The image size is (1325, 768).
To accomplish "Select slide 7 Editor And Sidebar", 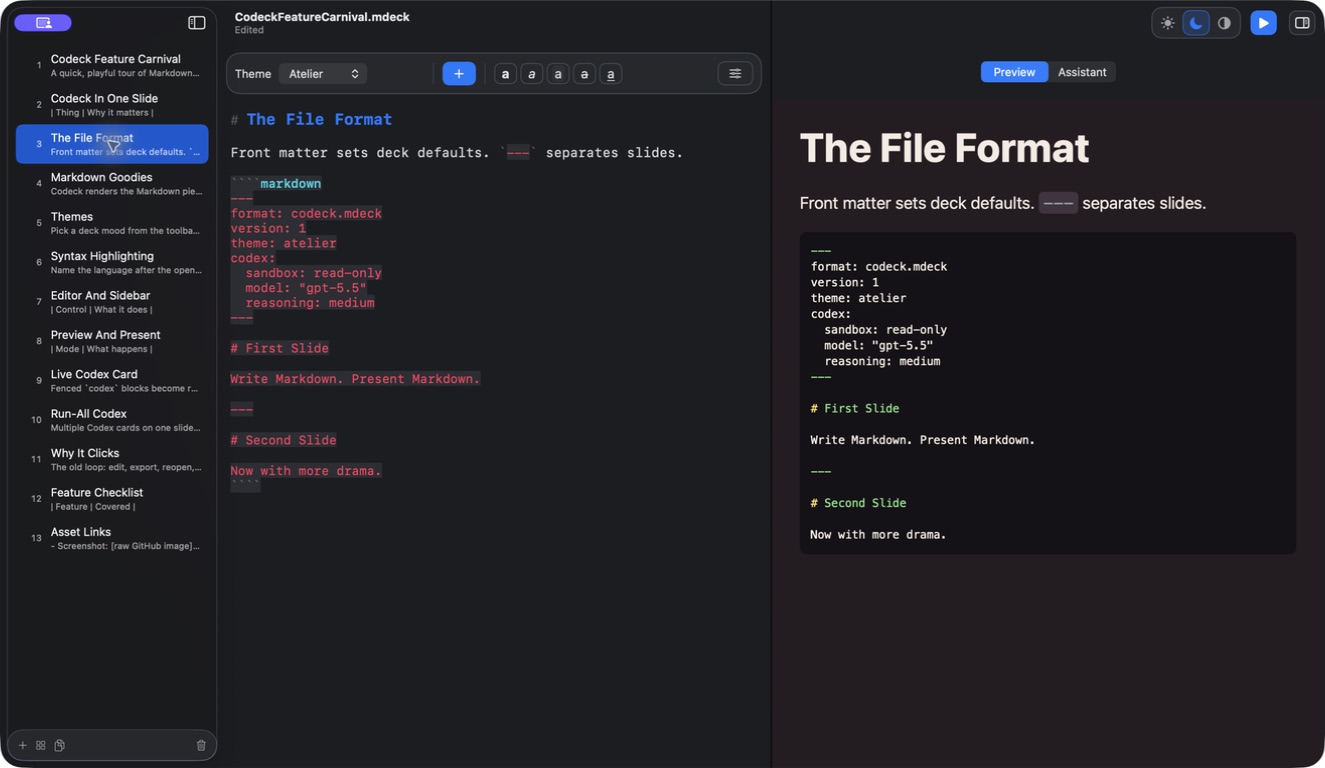I will (112, 302).
